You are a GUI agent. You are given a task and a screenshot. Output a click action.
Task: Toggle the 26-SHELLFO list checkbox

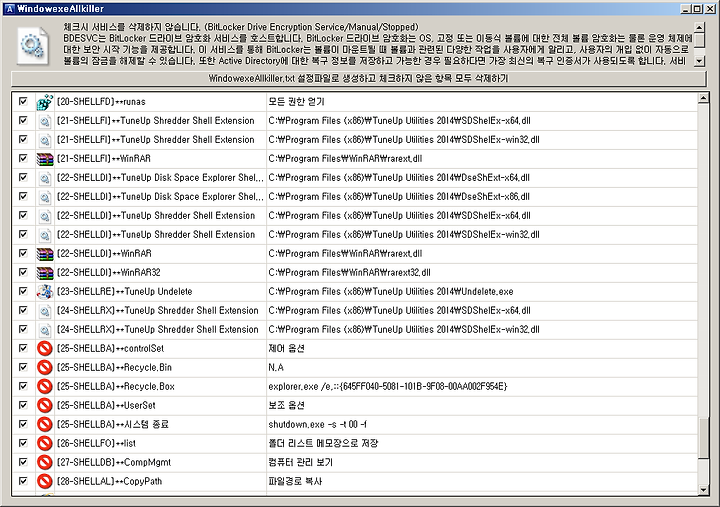tap(23, 443)
